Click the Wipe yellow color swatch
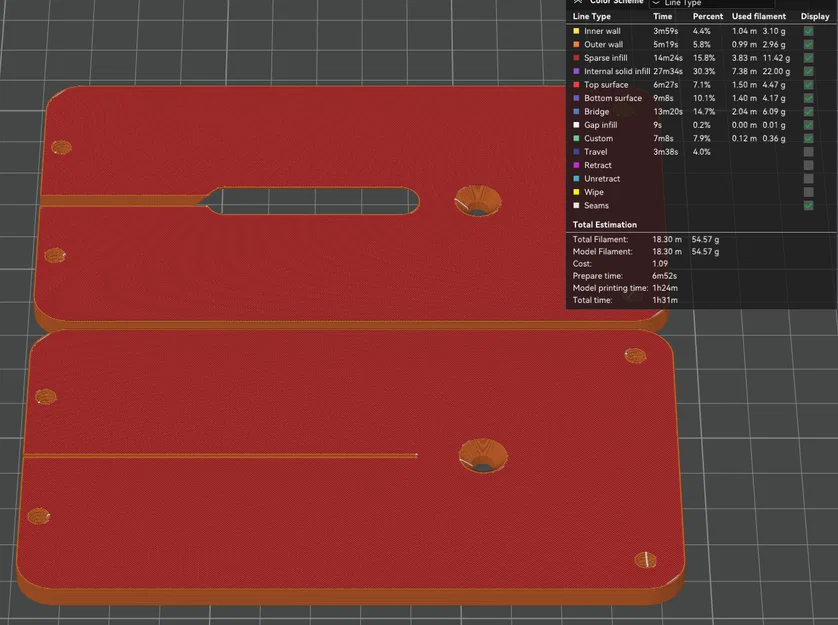Screen dimensions: 838x625 pyautogui.click(x=576, y=192)
